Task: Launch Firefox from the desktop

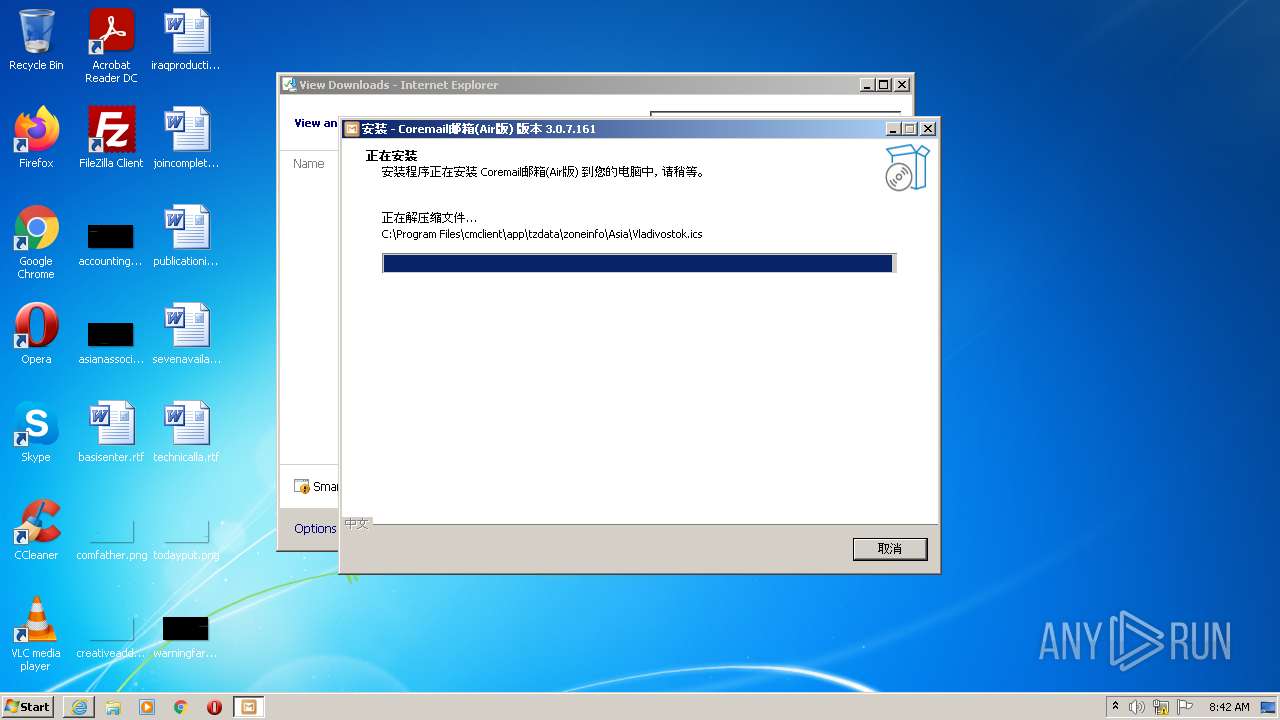Action: pos(36,138)
